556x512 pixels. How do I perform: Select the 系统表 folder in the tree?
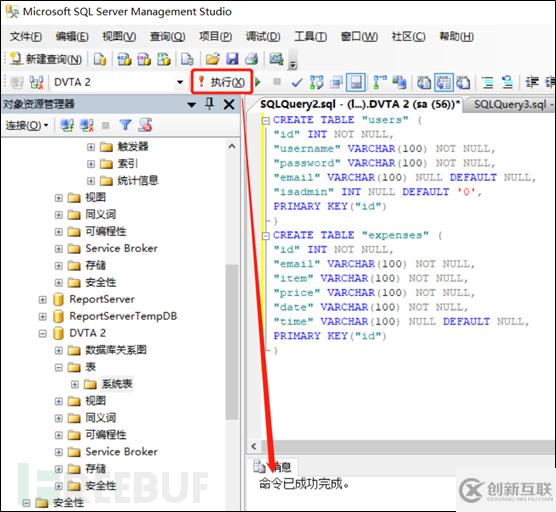[117, 384]
